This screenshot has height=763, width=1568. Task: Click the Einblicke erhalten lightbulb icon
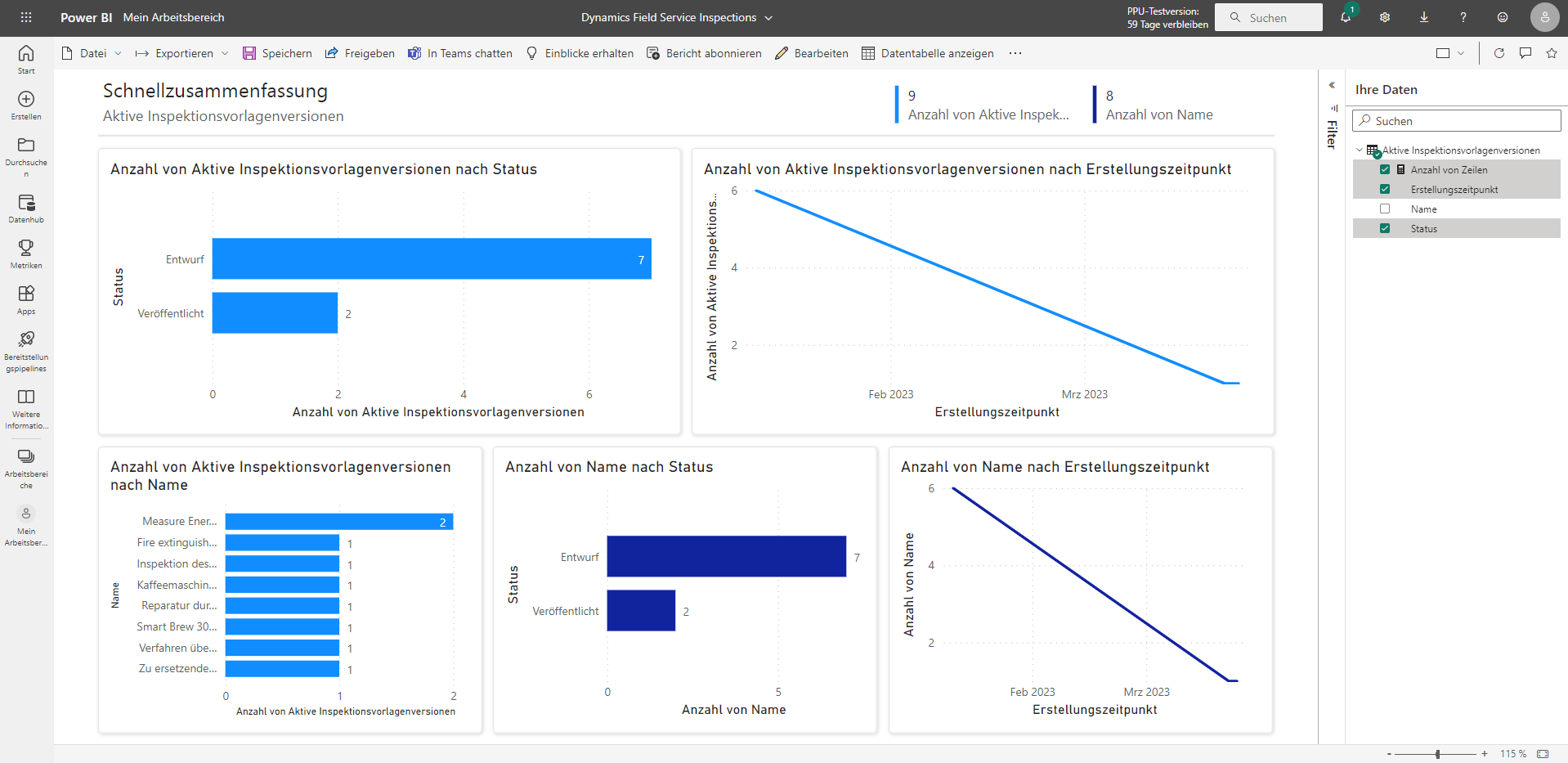coord(531,53)
